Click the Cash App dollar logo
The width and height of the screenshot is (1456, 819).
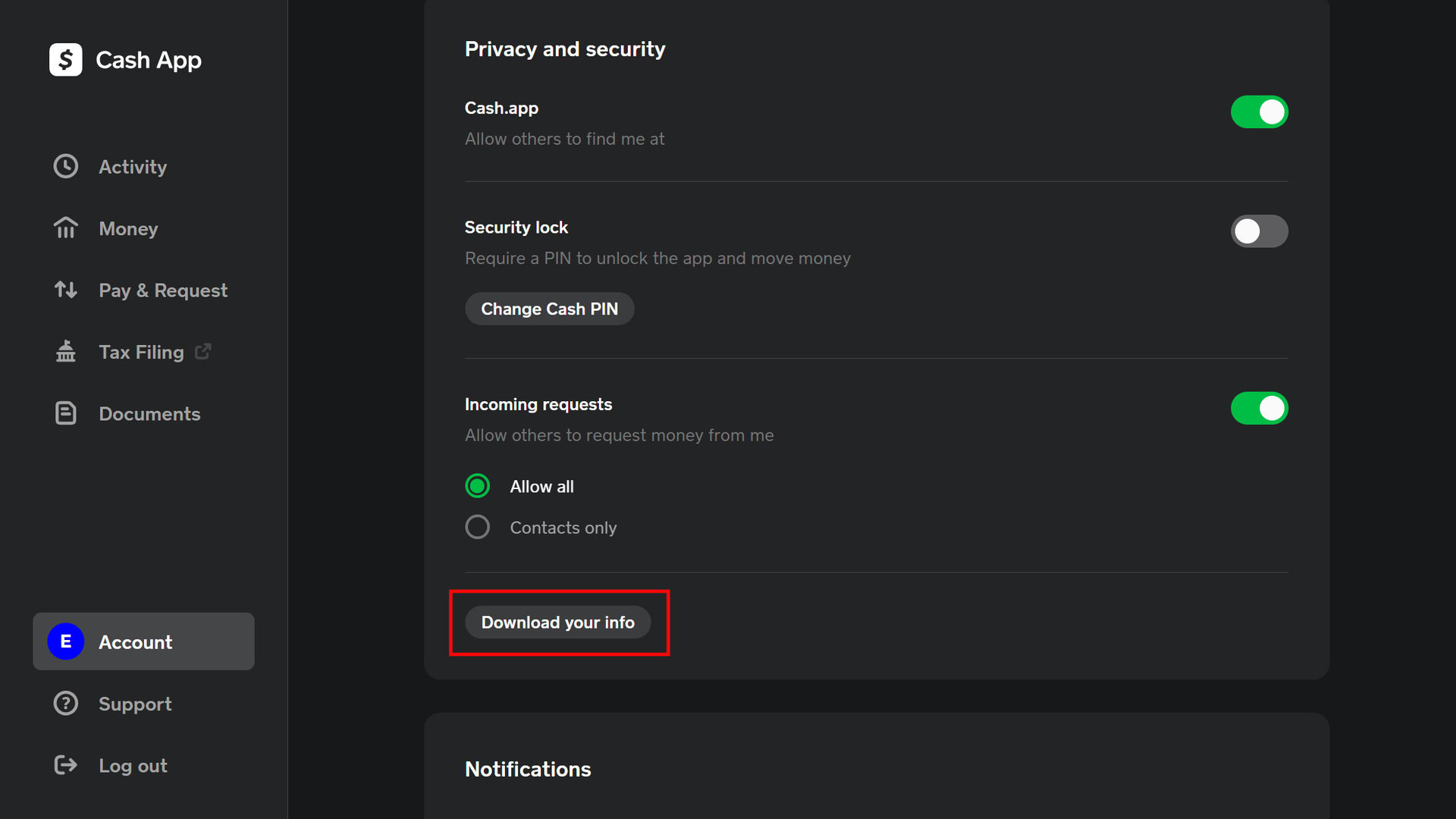point(66,59)
